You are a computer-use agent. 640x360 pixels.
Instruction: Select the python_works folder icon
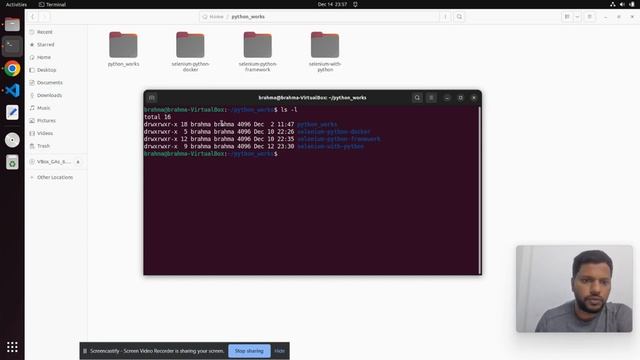(123, 45)
